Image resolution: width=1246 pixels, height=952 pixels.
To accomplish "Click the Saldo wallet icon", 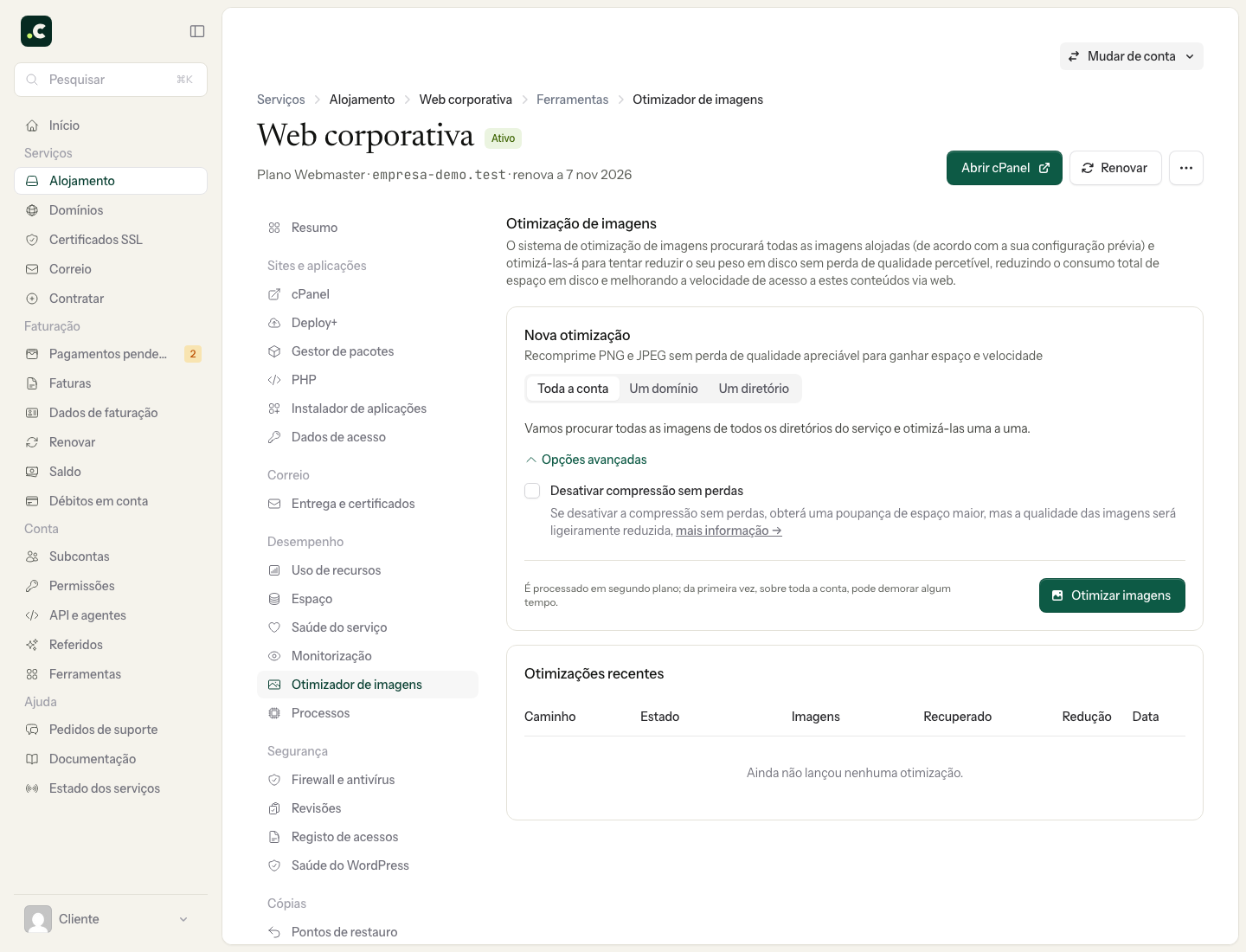I will [32, 472].
